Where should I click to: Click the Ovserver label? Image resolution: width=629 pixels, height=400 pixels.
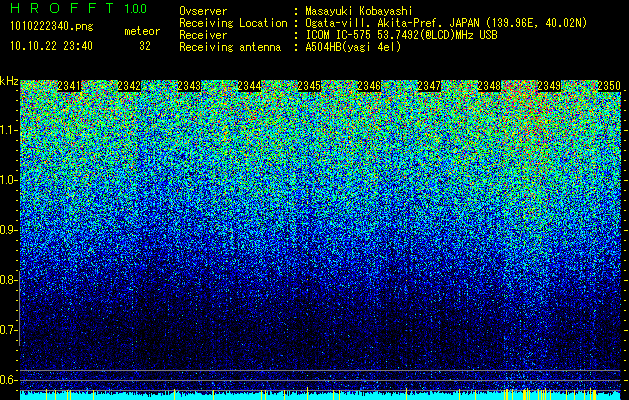[x=203, y=12]
